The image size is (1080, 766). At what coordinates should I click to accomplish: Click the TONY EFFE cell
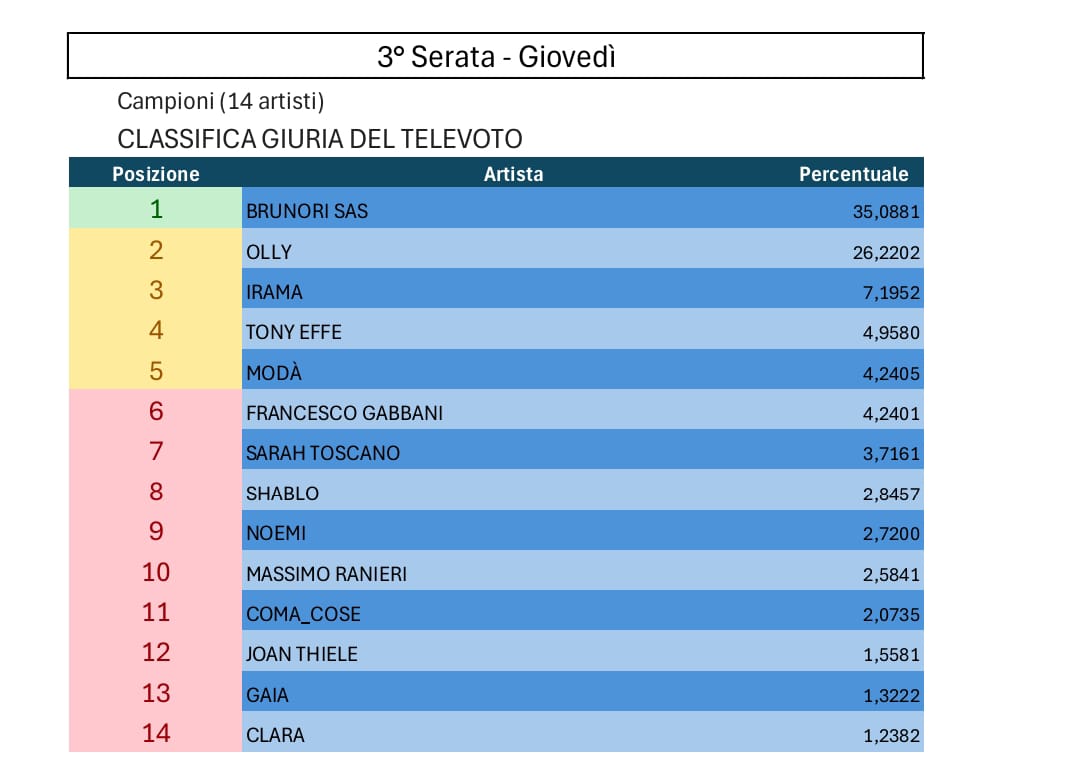pyautogui.click(x=294, y=332)
